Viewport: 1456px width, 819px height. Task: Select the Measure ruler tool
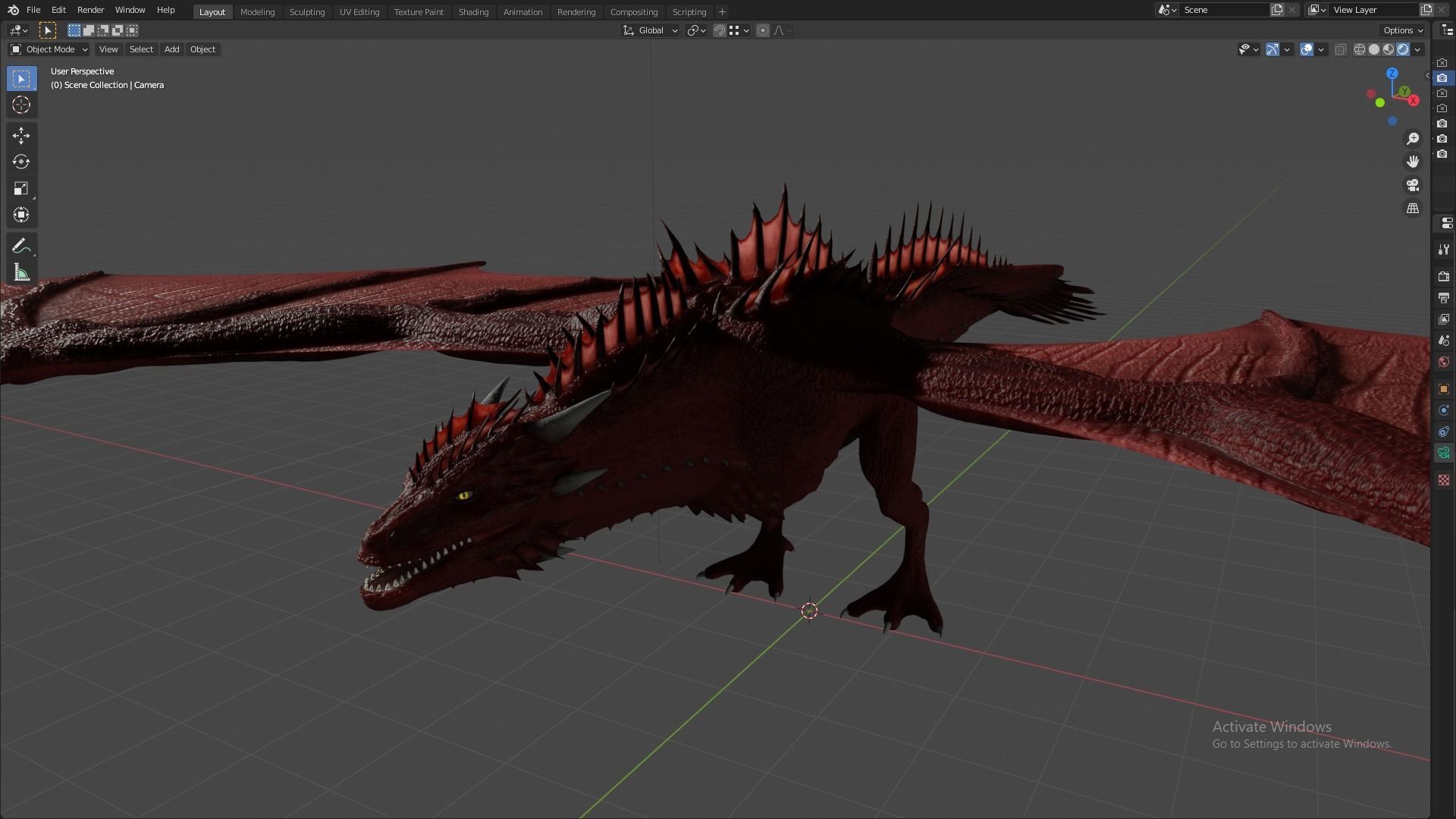pyautogui.click(x=21, y=273)
